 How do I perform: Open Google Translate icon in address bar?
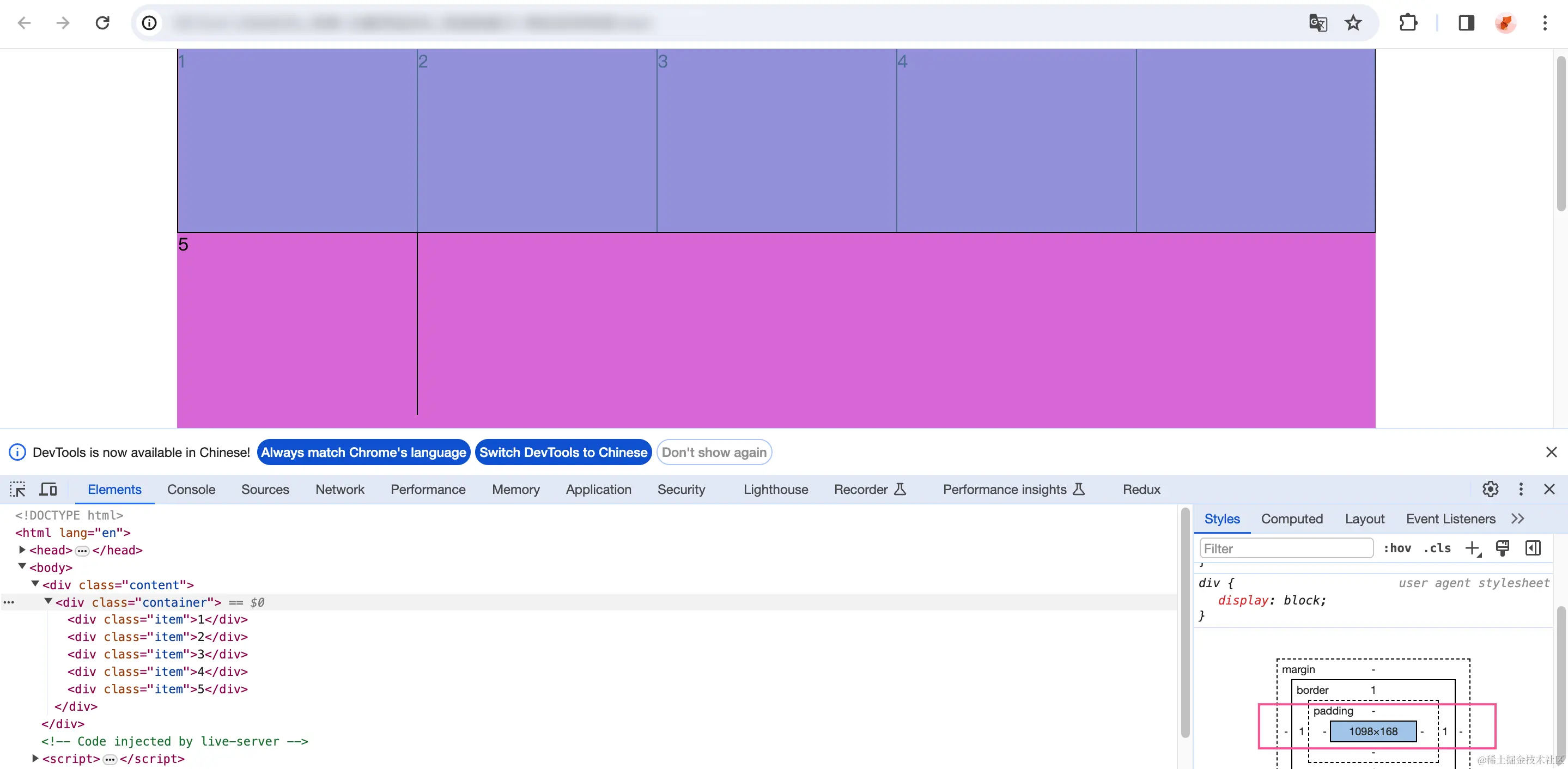[x=1318, y=23]
